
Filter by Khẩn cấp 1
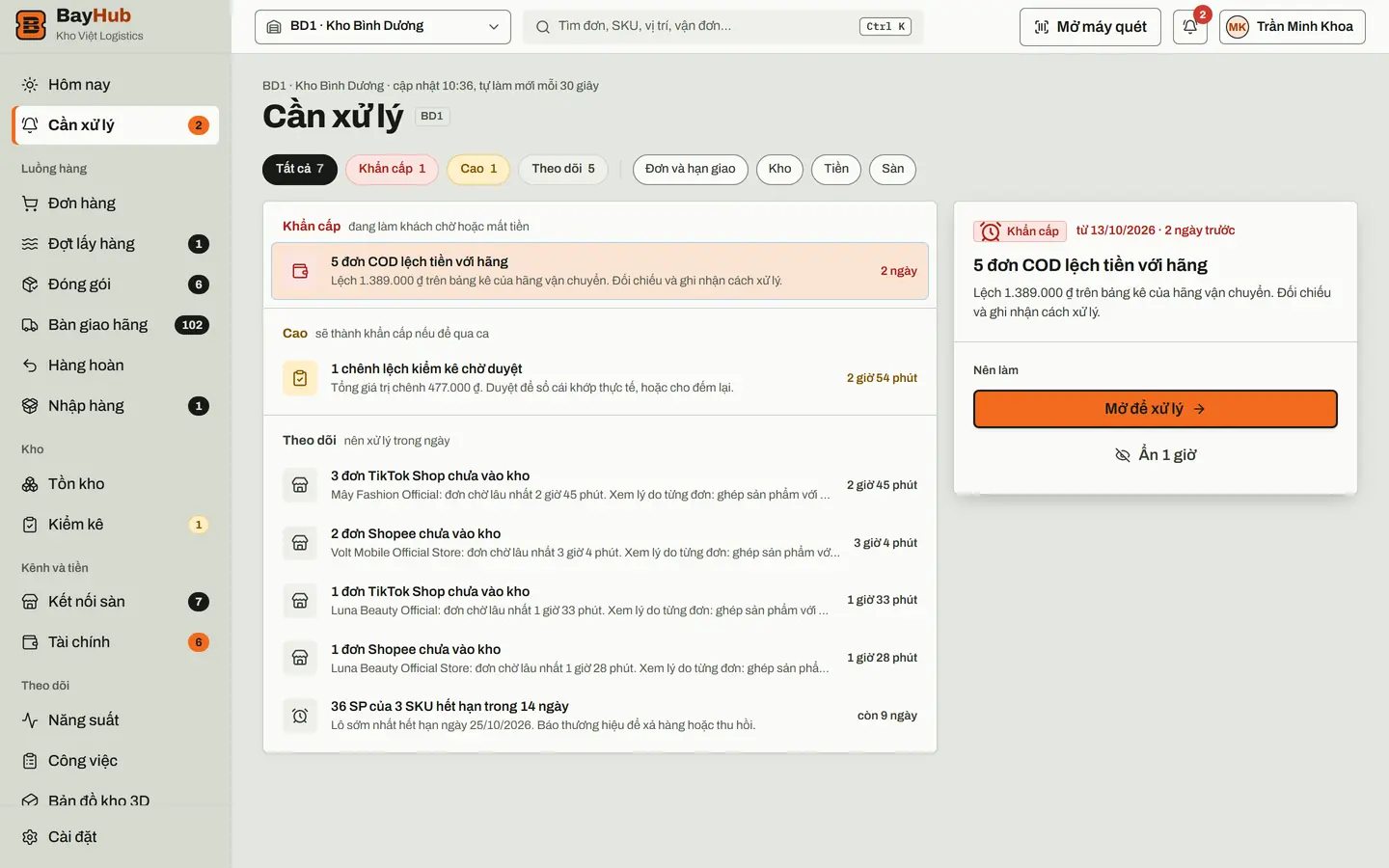coord(392,169)
